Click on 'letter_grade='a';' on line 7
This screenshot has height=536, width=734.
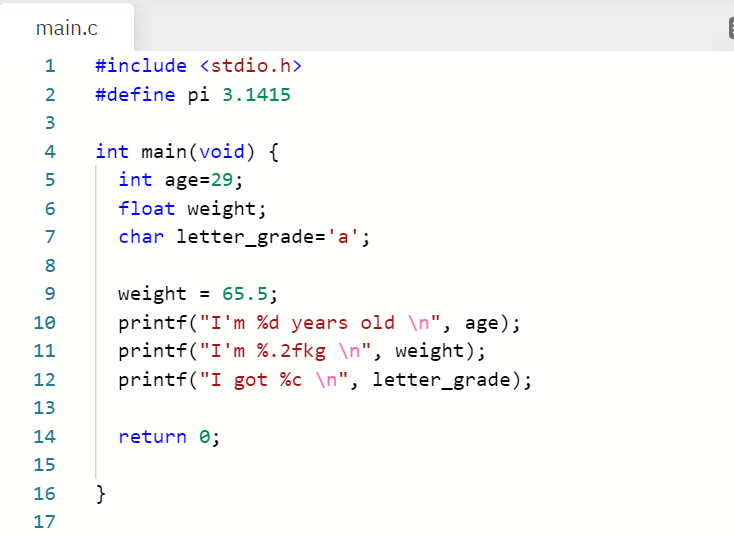pos(273,237)
